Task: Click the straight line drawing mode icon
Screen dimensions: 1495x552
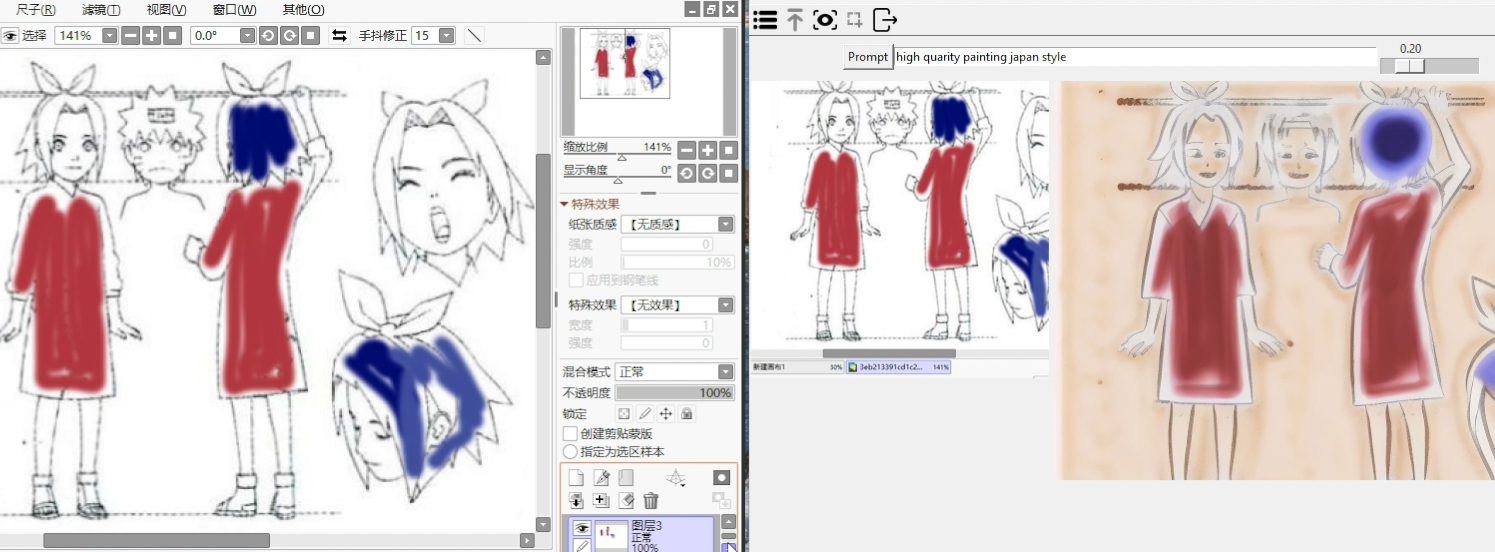Action: tap(474, 36)
